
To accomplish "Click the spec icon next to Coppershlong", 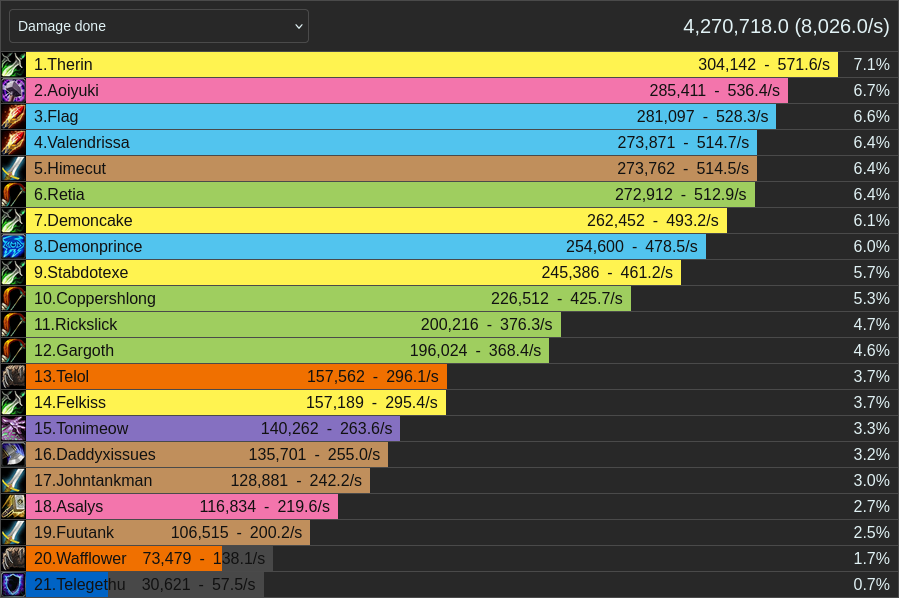I will click(13, 299).
